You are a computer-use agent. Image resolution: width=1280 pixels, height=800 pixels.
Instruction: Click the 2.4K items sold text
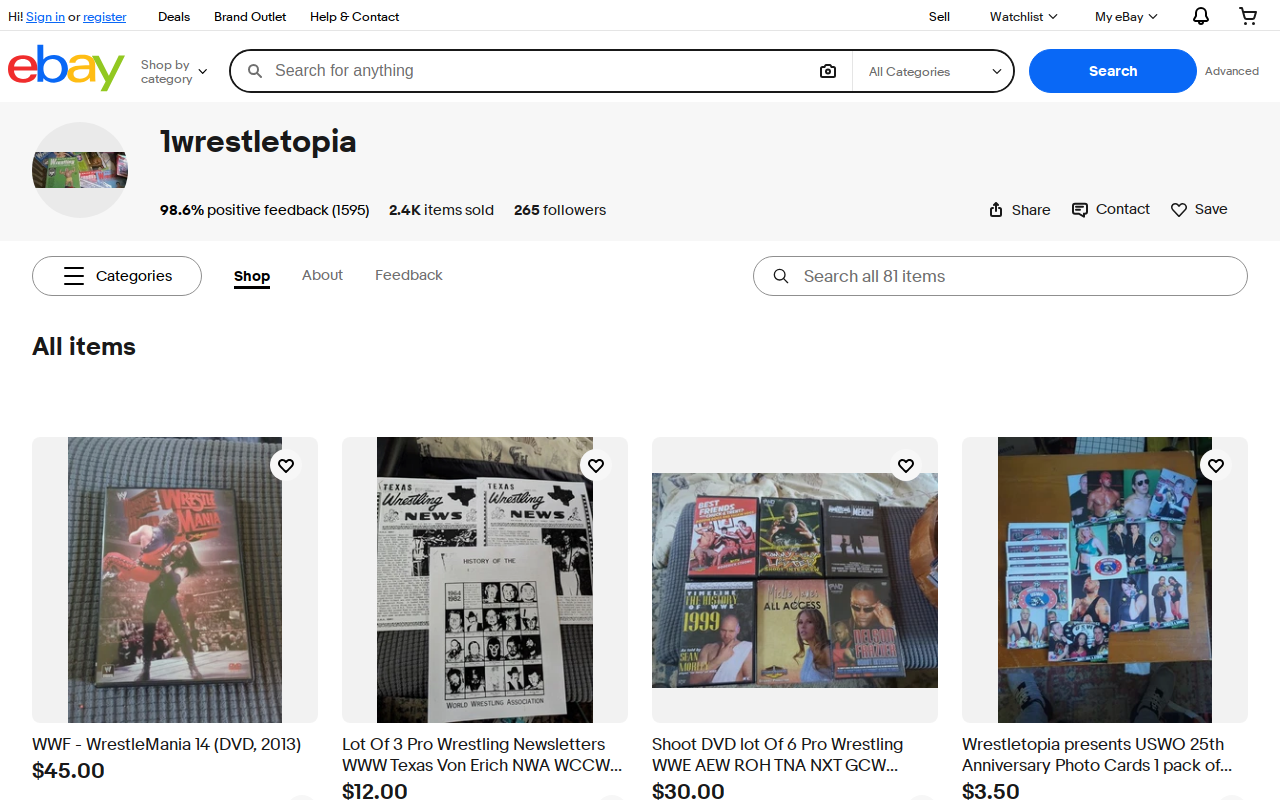[x=441, y=210]
